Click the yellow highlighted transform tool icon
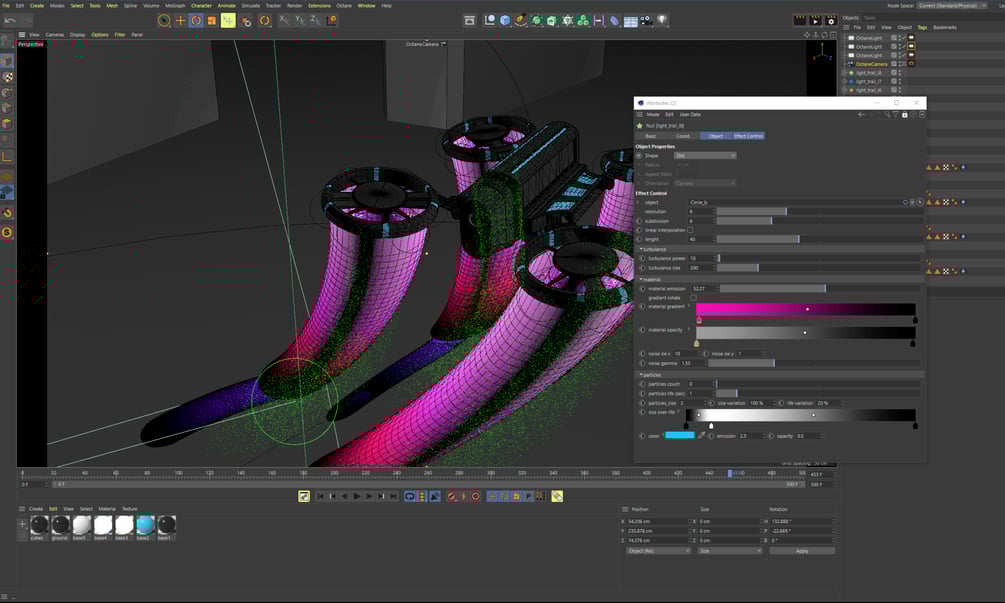This screenshot has width=1005, height=603. point(228,21)
